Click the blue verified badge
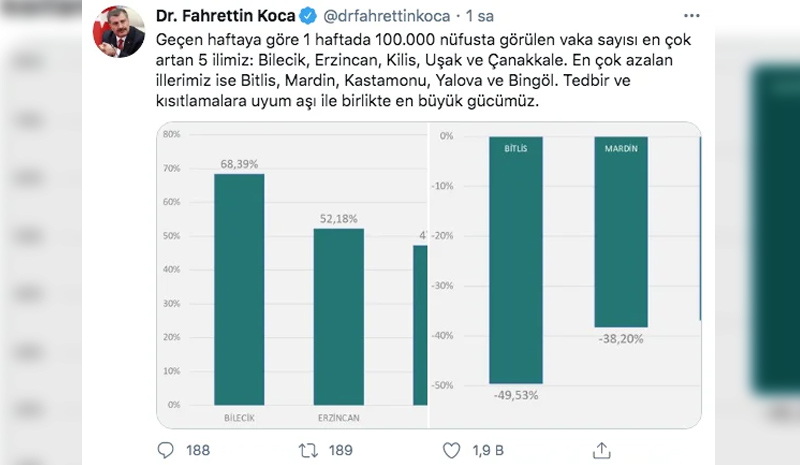 tap(308, 16)
